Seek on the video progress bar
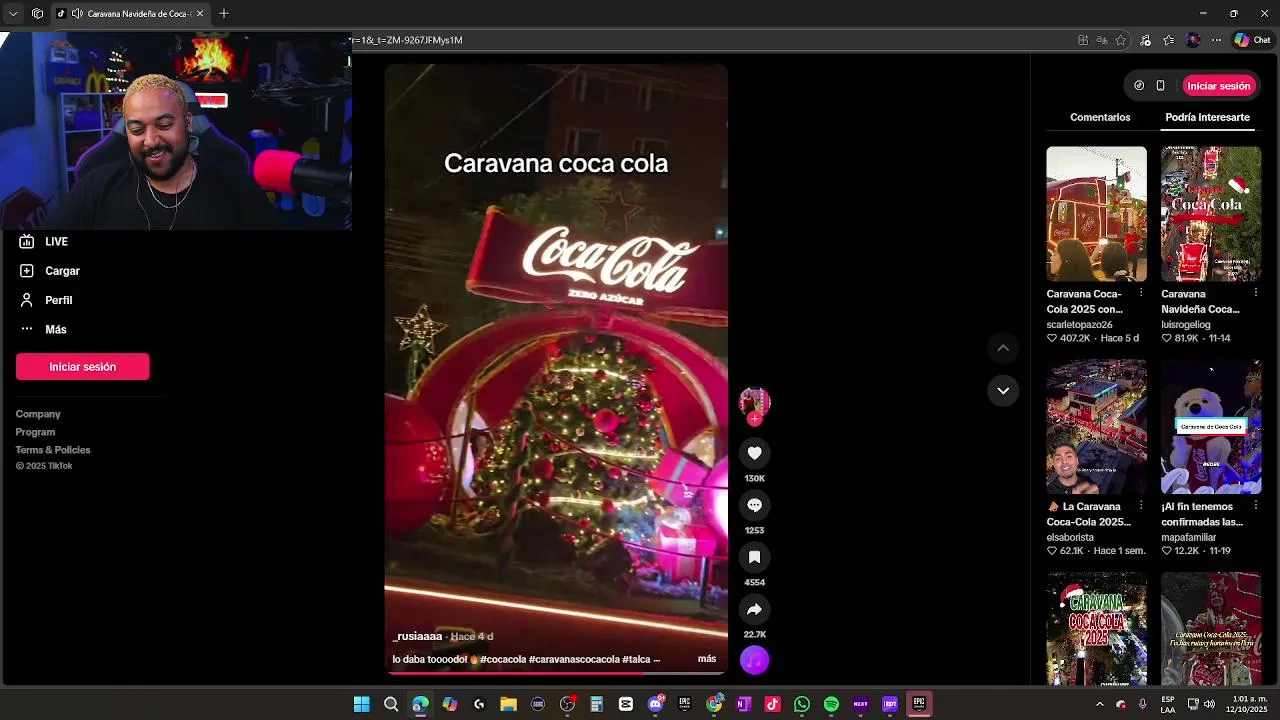This screenshot has width=1280, height=720. click(x=556, y=673)
